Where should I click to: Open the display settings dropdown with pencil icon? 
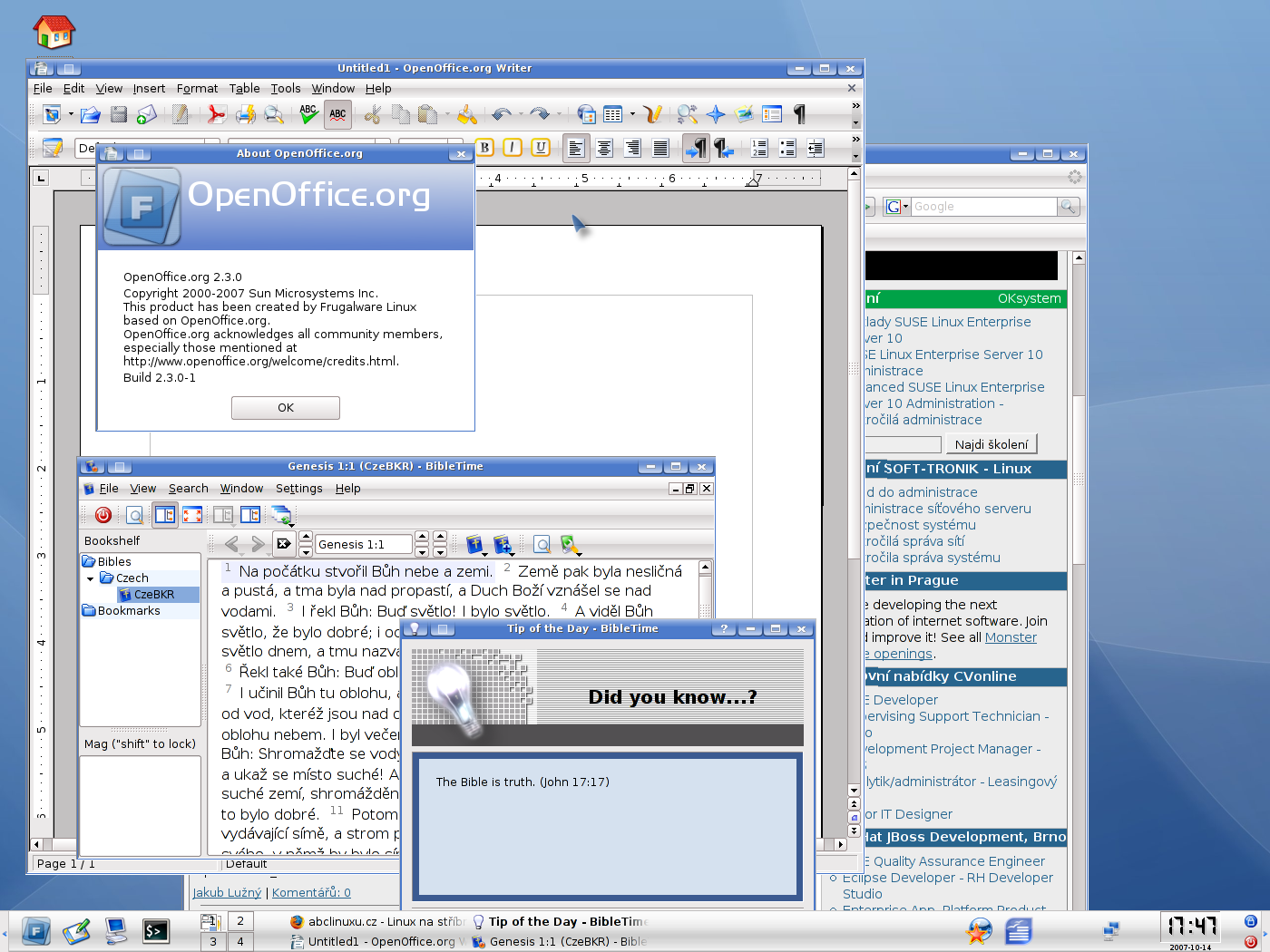tap(570, 545)
